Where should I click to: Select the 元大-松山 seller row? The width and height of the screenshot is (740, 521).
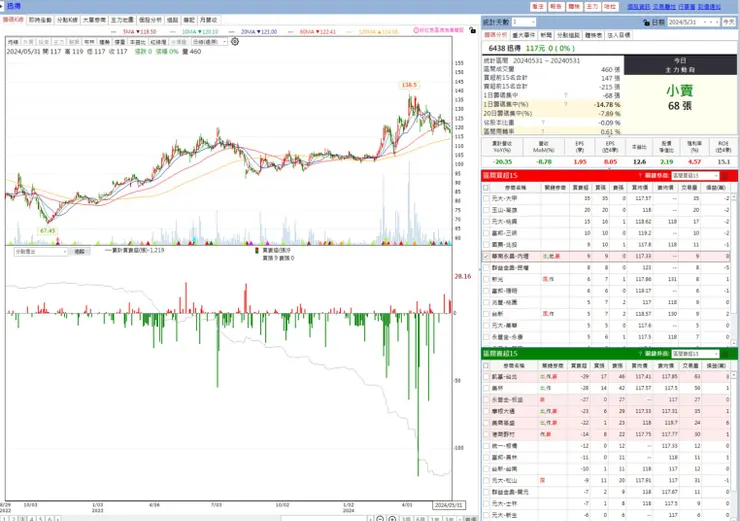[606, 480]
